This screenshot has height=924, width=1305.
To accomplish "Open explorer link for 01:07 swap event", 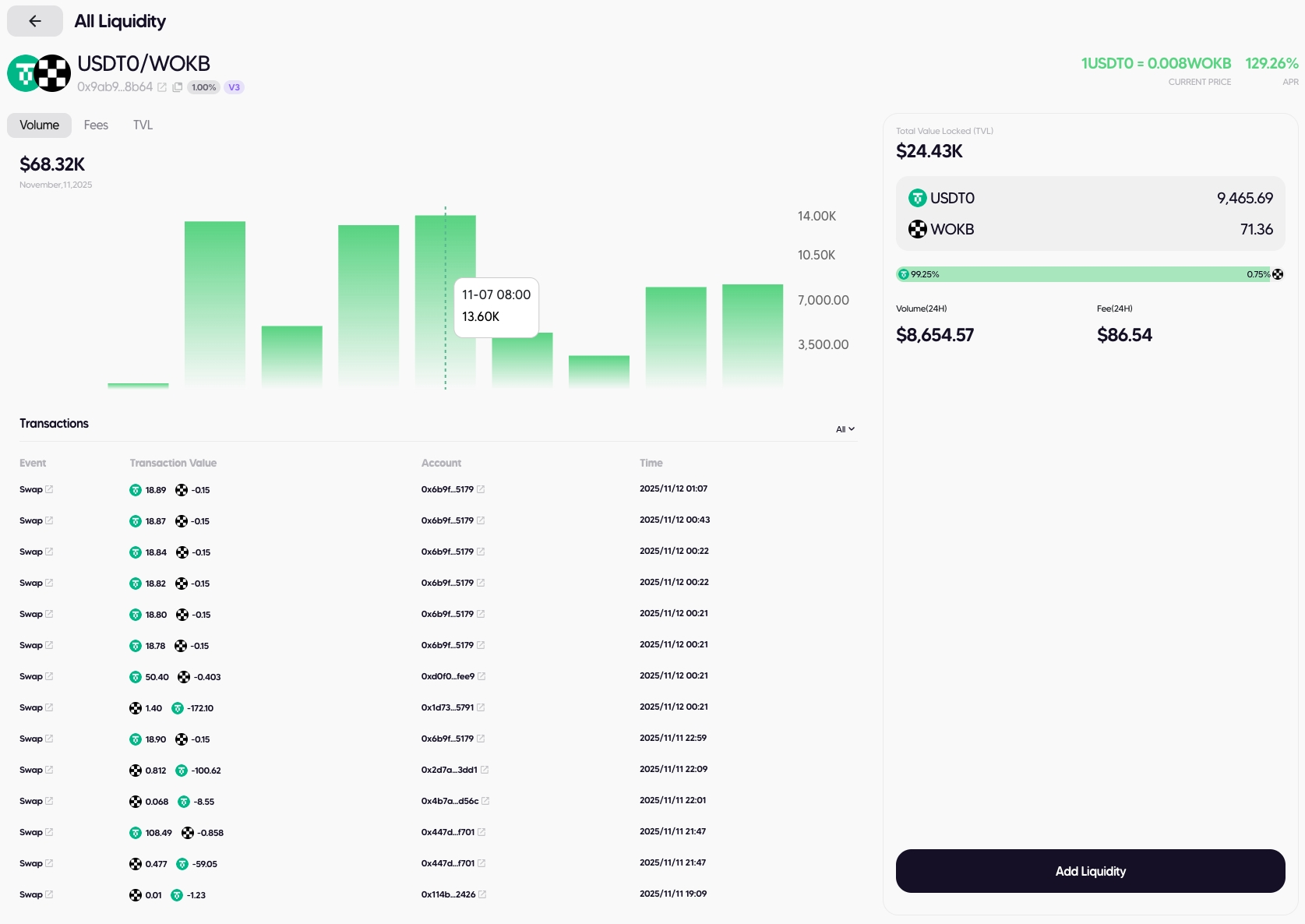I will click(x=49, y=489).
